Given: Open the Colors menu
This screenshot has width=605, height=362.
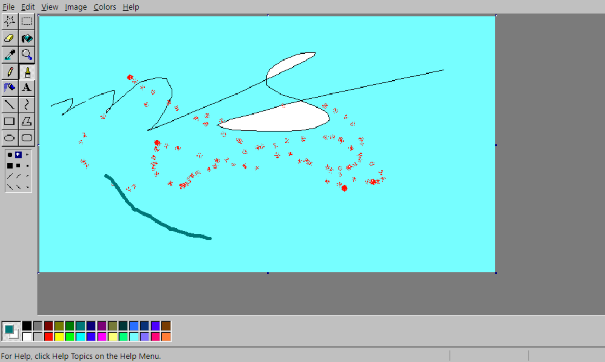Looking at the screenshot, I should (105, 7).
